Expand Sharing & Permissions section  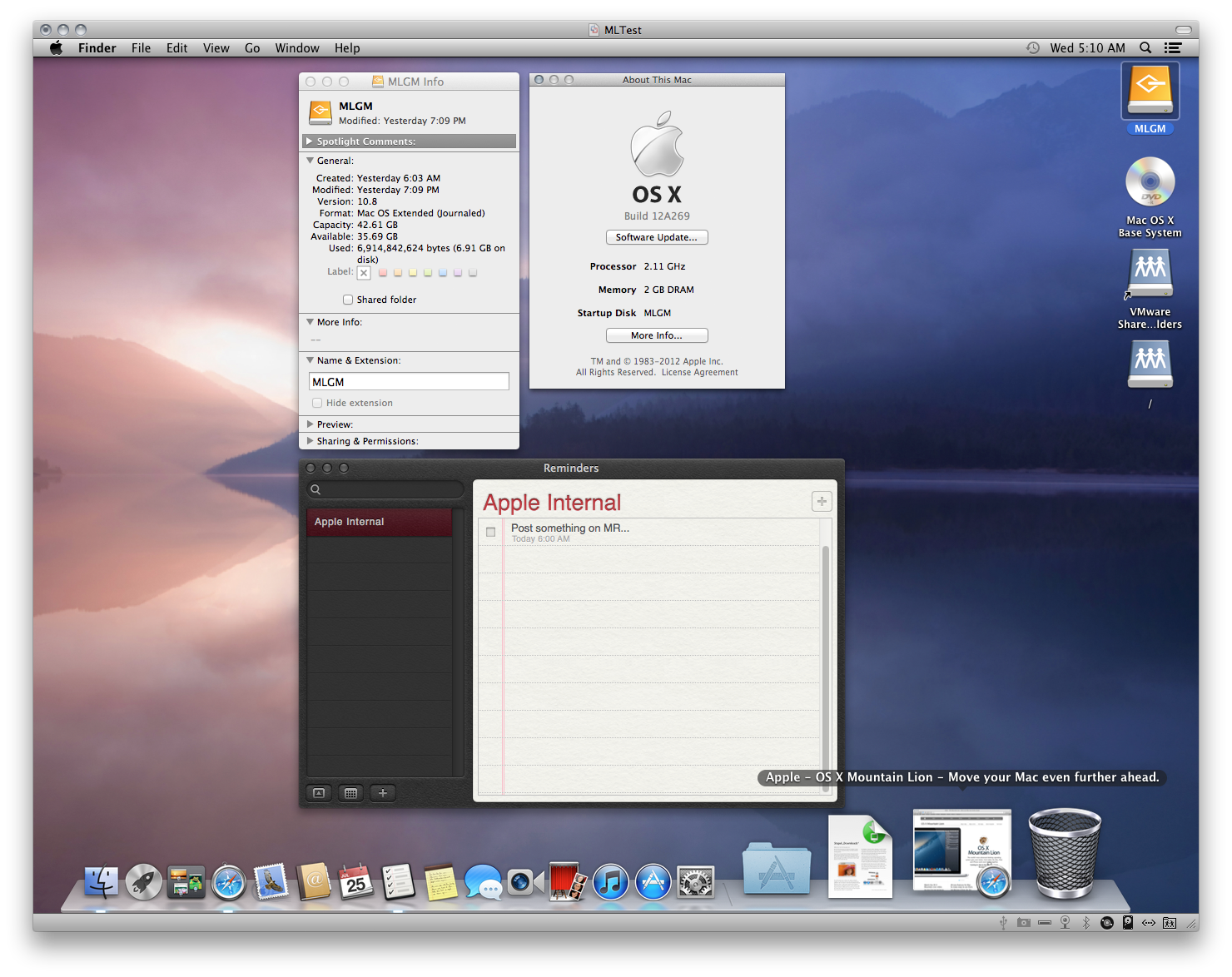(x=310, y=441)
